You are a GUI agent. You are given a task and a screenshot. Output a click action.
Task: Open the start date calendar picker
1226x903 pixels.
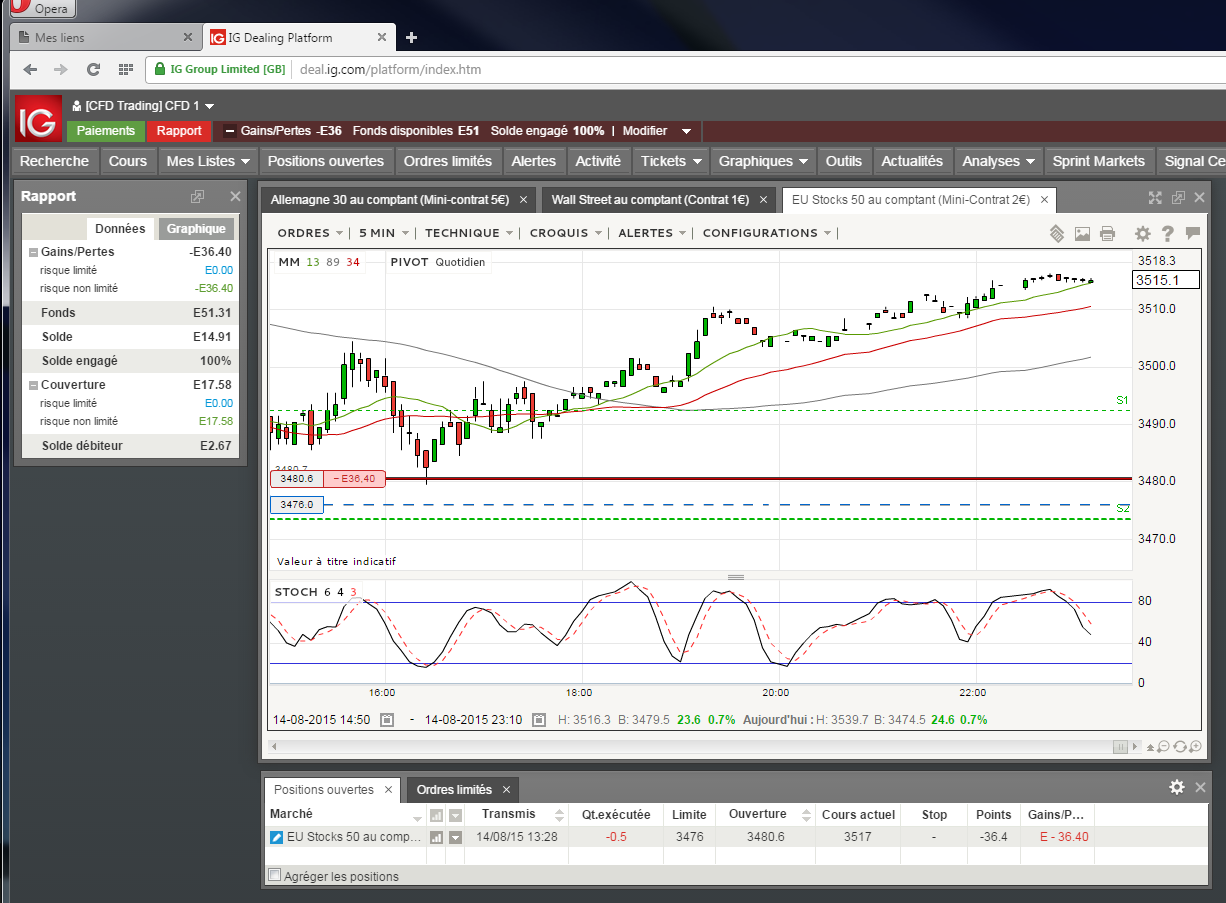387,720
